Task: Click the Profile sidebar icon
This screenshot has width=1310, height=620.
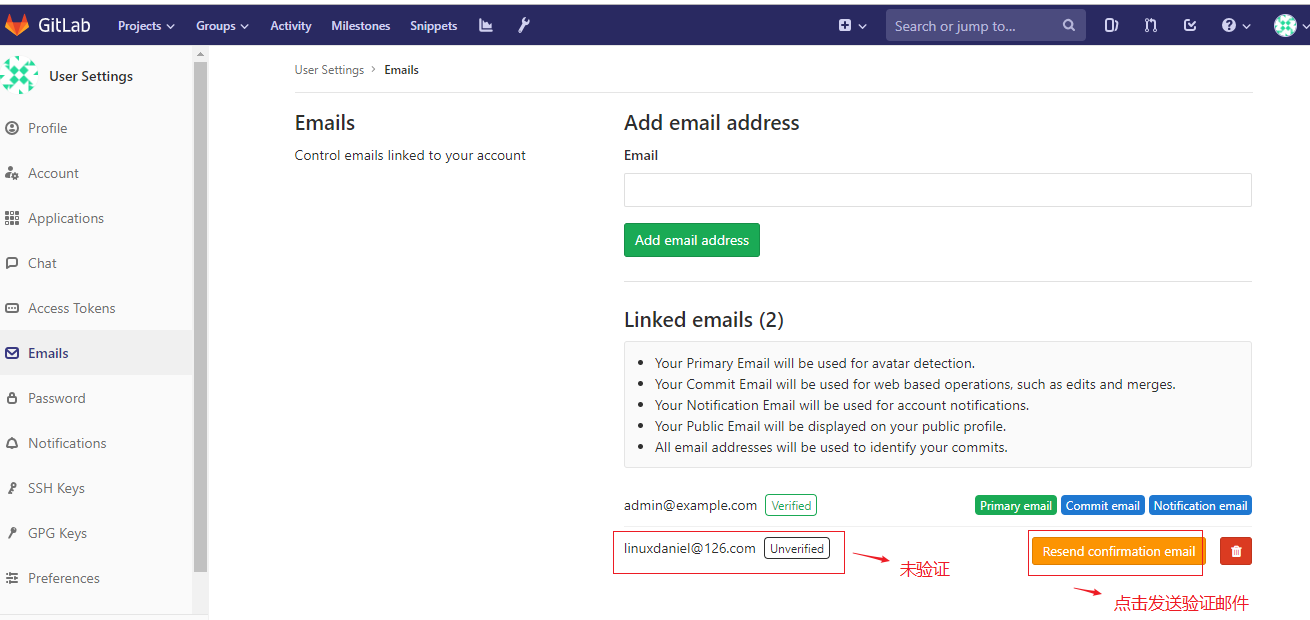Action: point(12,128)
